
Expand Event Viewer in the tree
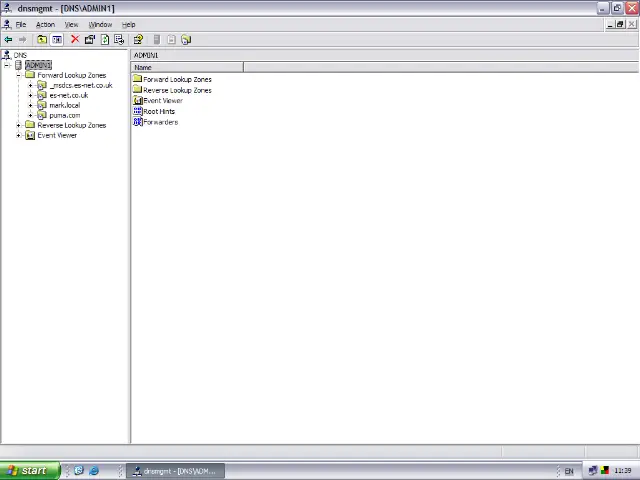click(18, 136)
